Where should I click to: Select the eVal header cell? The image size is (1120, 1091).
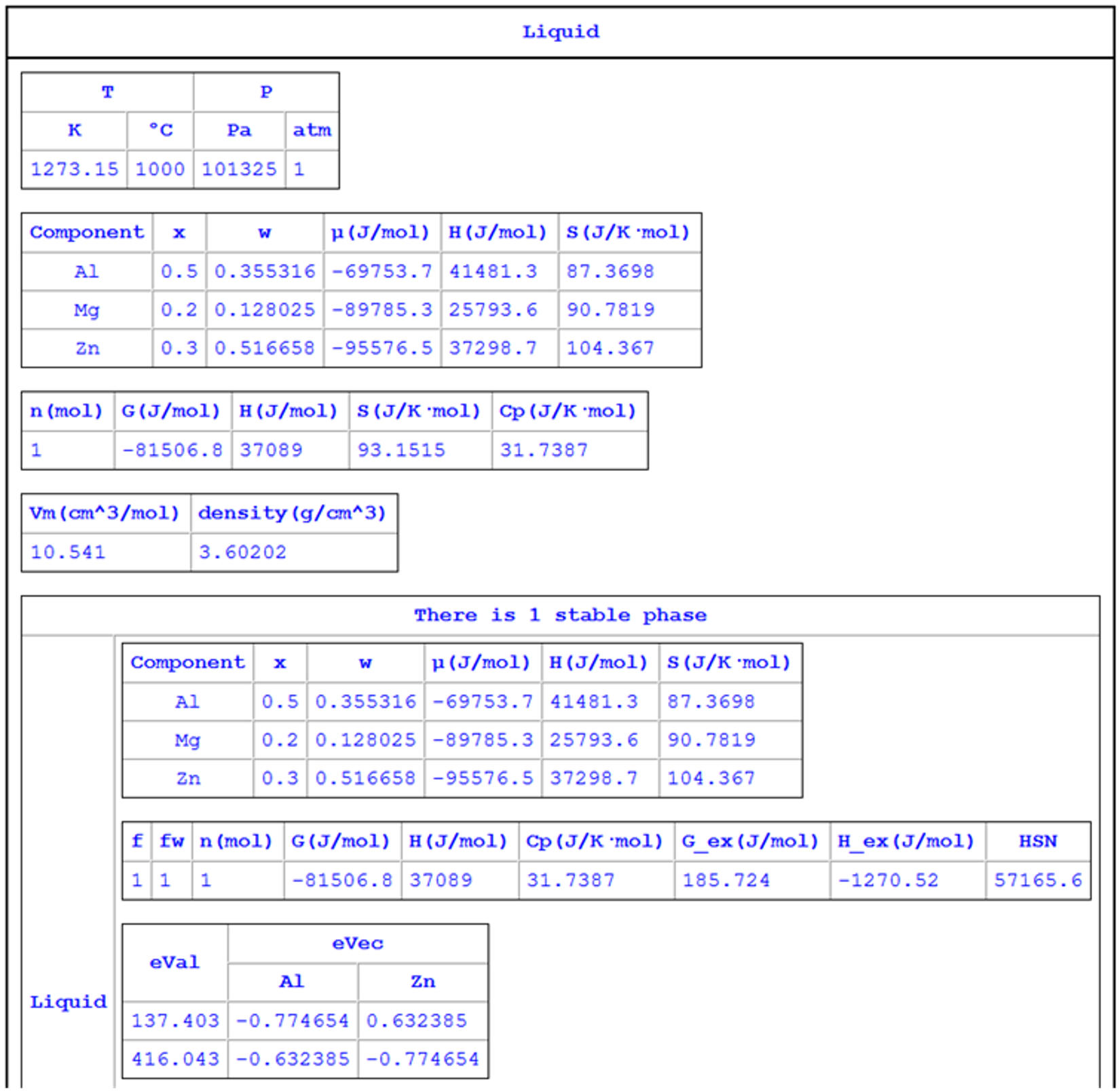[x=174, y=962]
